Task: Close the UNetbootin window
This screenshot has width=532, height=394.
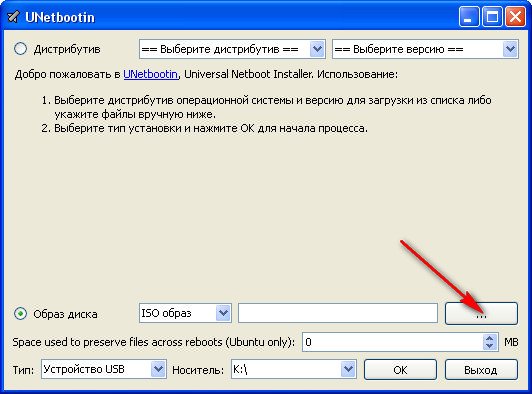Action: click(515, 17)
